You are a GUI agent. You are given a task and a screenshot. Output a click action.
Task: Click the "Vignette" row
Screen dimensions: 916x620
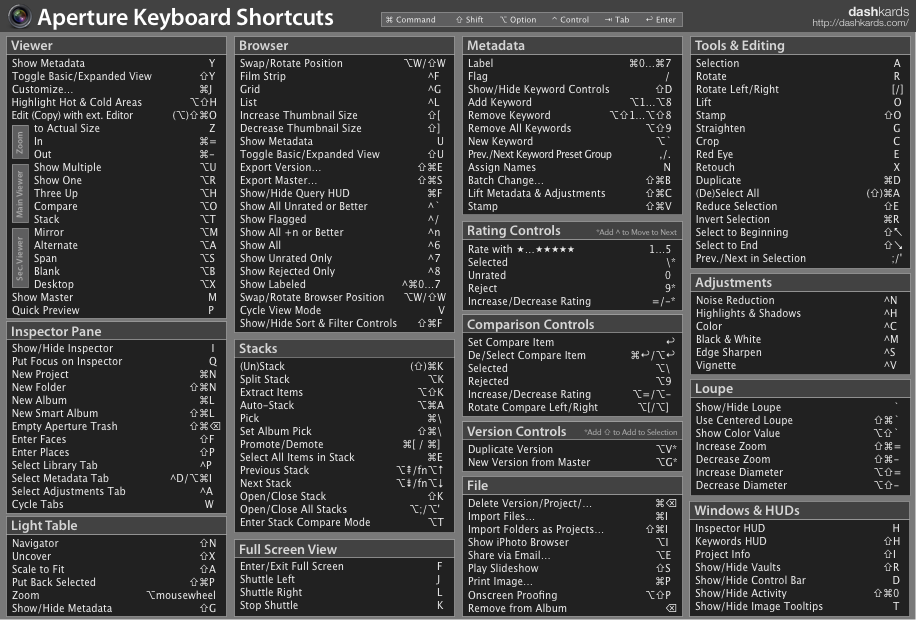pos(797,365)
